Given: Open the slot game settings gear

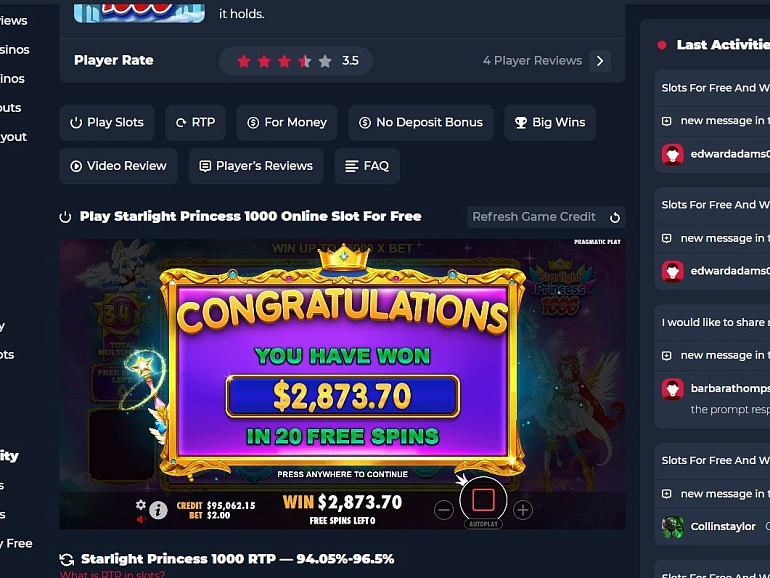Looking at the screenshot, I should (x=141, y=505).
